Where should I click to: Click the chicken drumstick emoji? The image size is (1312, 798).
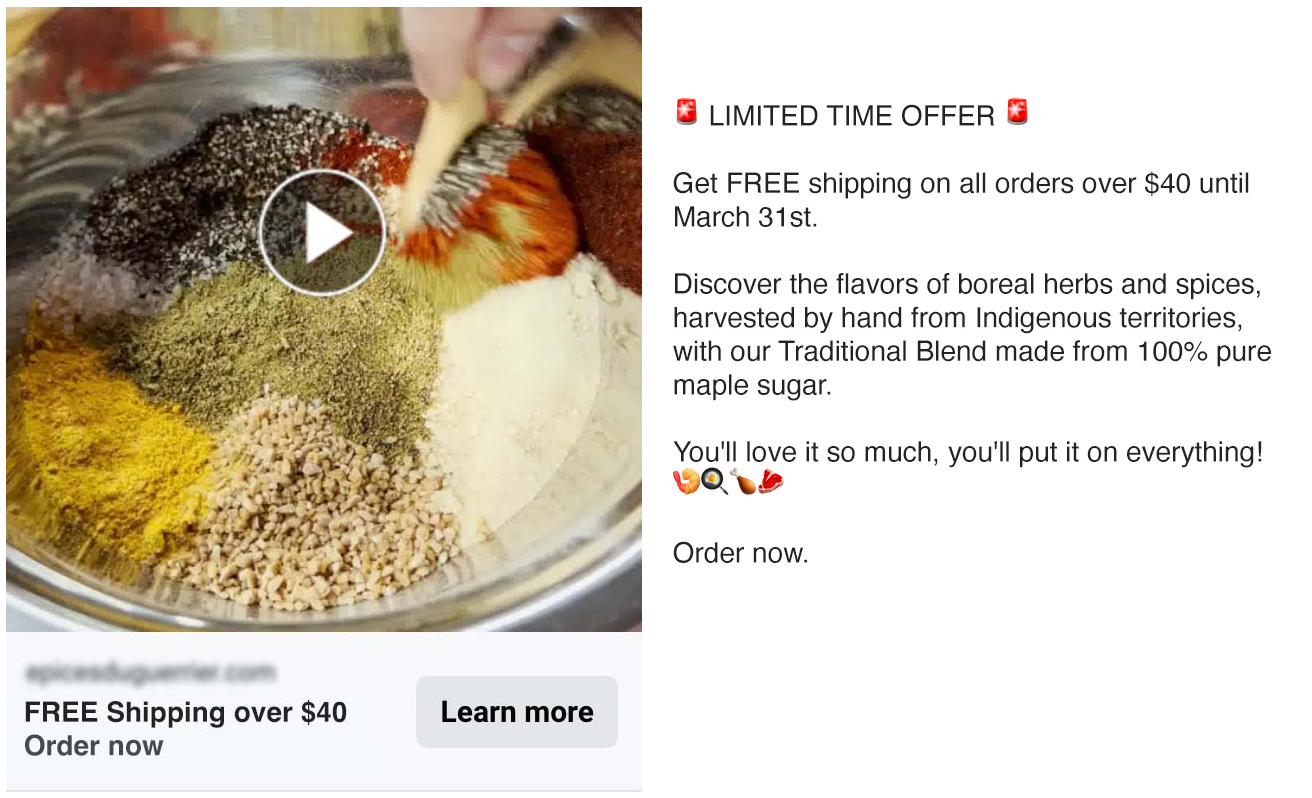coord(743,482)
